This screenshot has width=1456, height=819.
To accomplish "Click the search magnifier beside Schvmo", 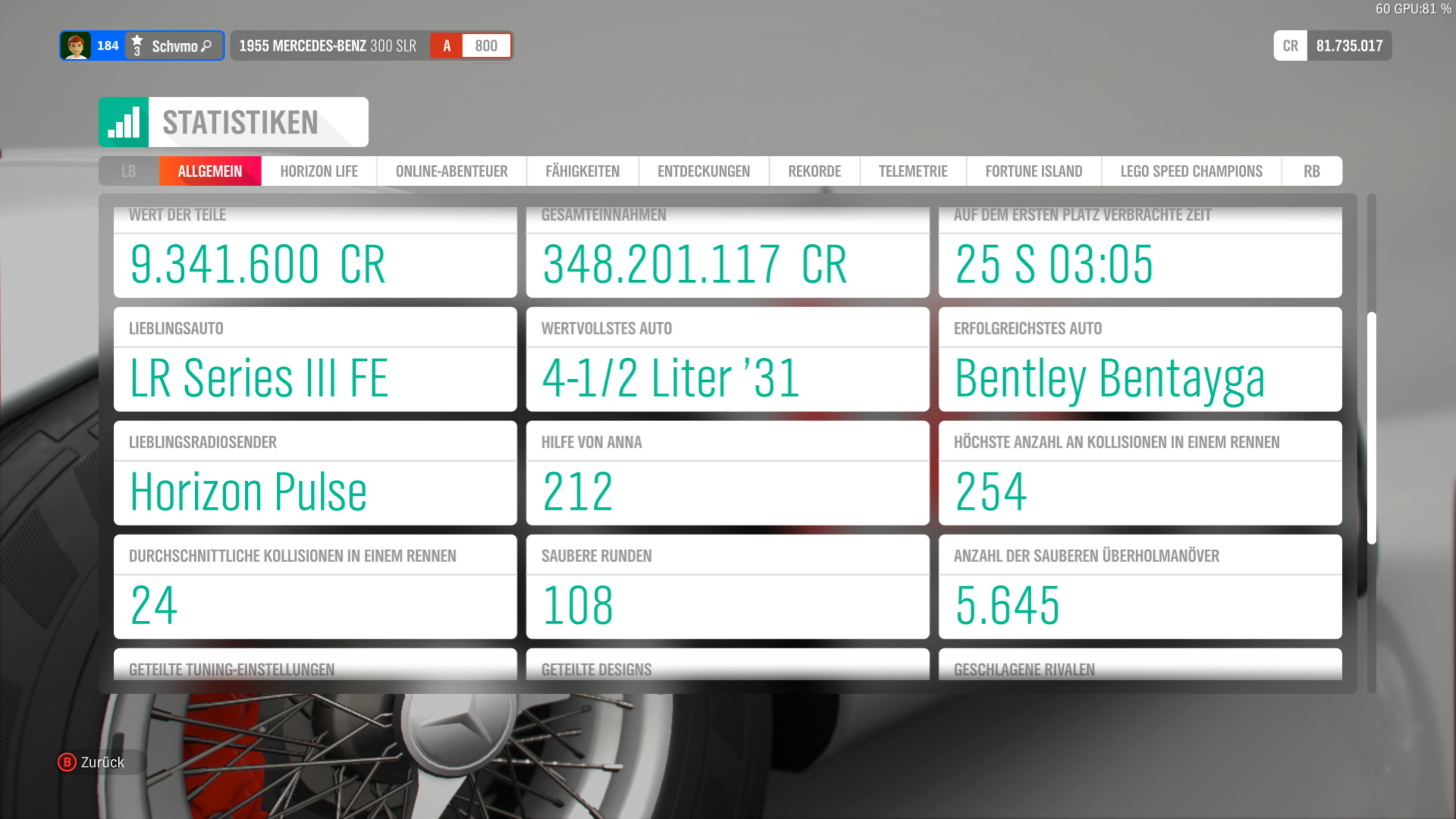I will tap(207, 46).
